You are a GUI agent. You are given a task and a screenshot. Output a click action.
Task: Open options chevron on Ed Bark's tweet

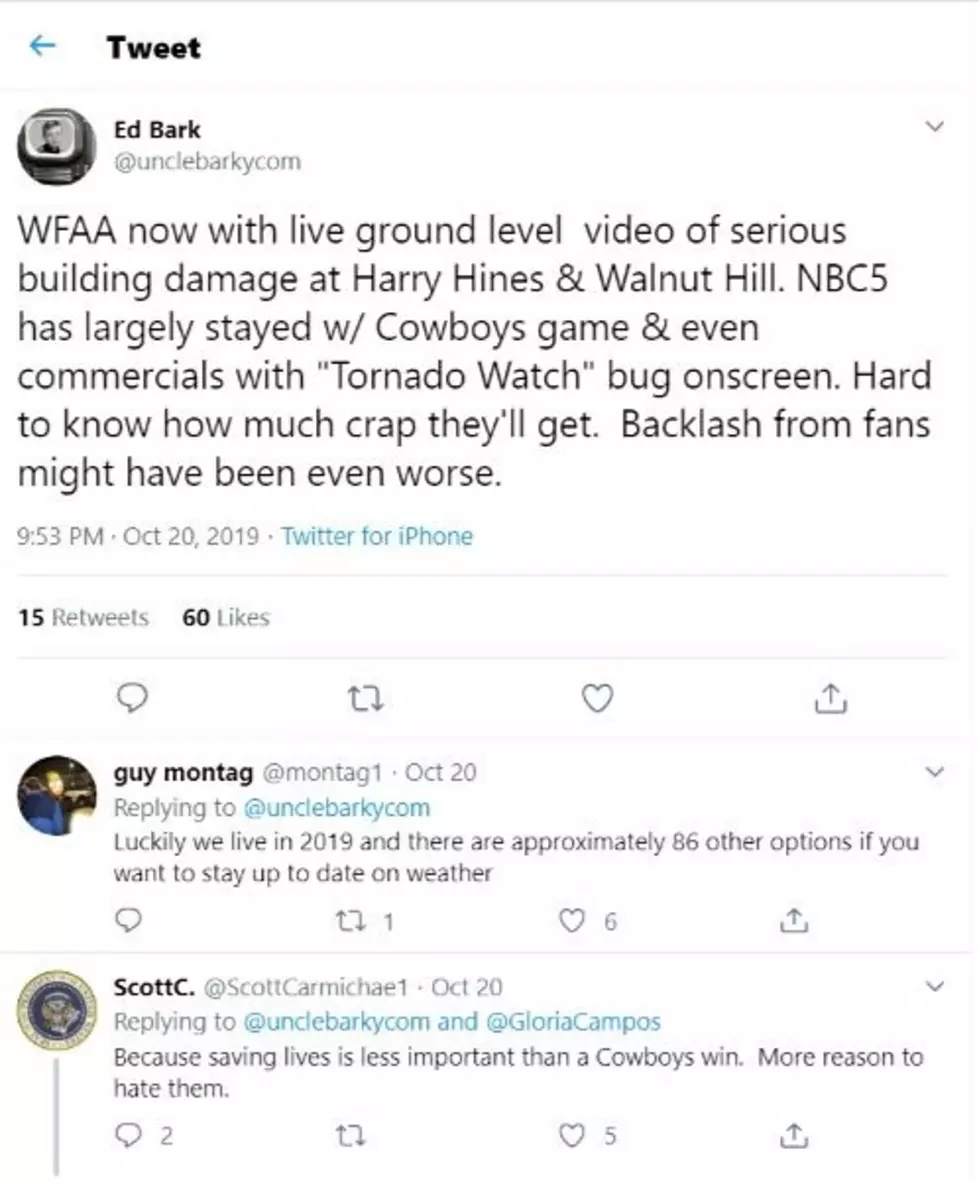[934, 126]
